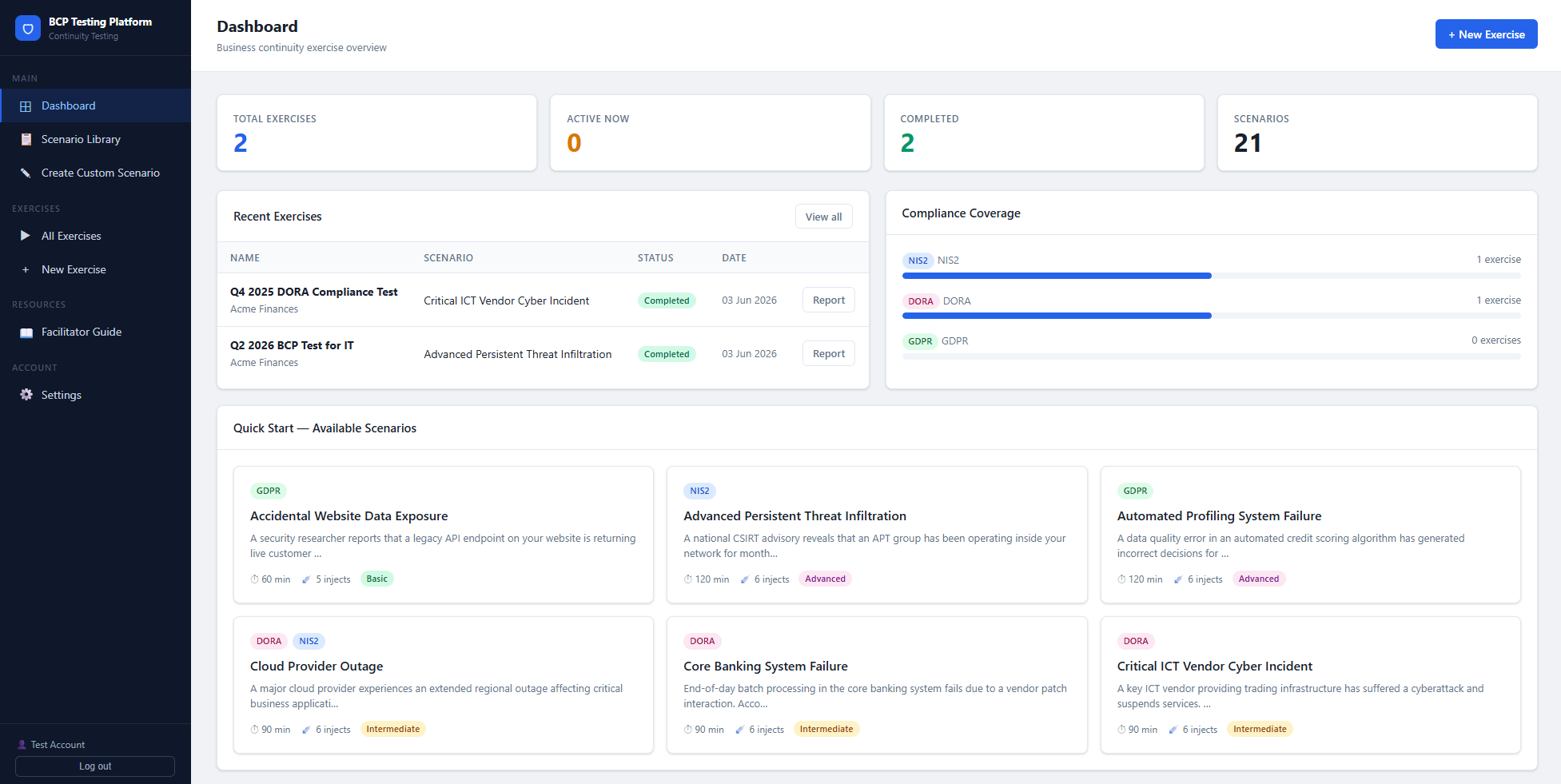Click the Total Exercises stat card

coord(376,133)
